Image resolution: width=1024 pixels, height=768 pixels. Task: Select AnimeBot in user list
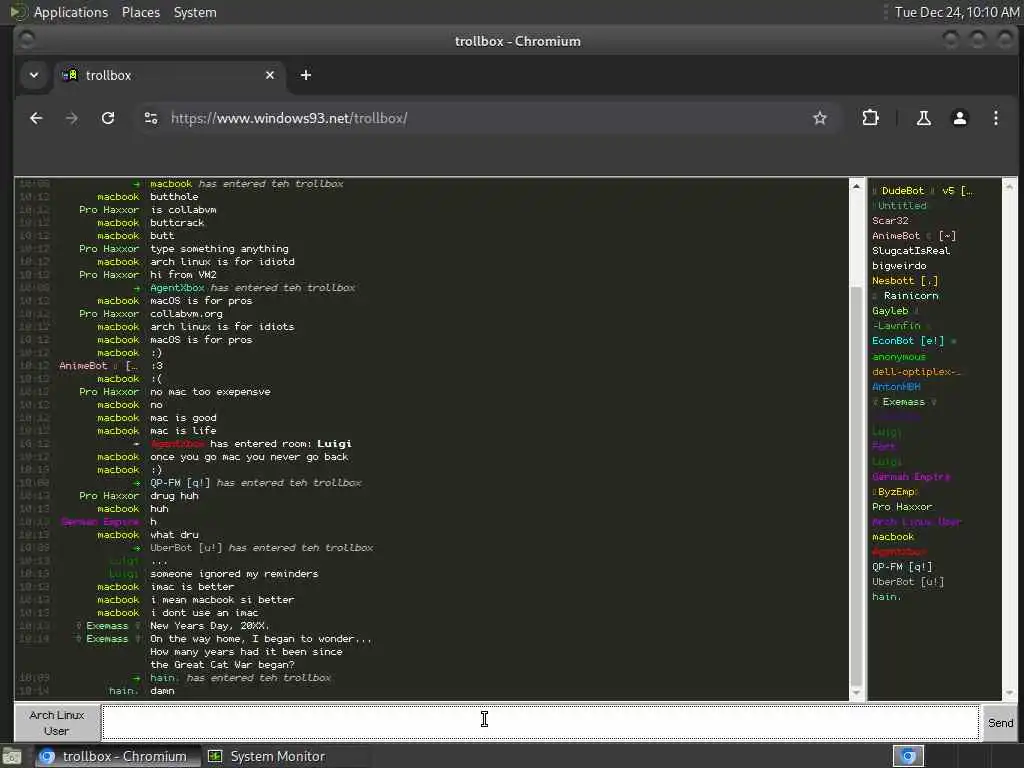click(x=914, y=236)
